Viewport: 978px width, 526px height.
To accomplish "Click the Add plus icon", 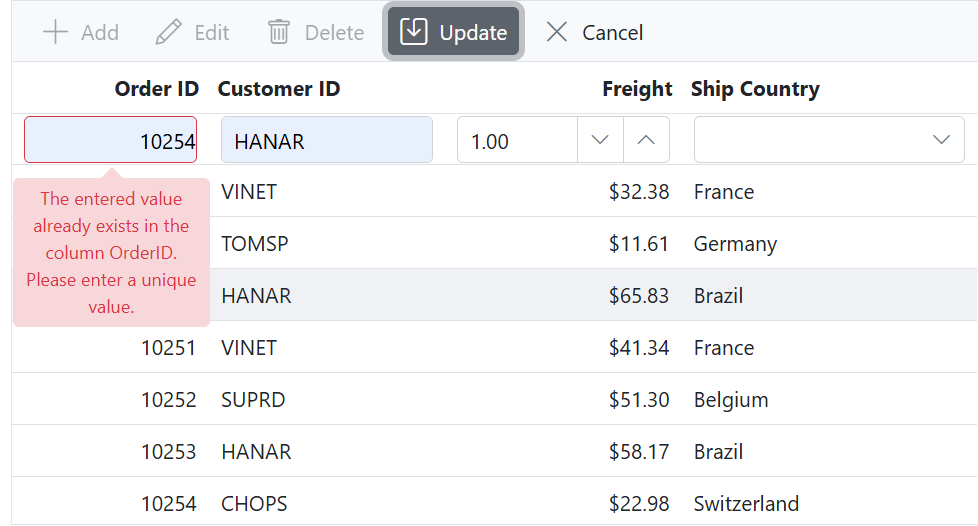I will click(56, 32).
